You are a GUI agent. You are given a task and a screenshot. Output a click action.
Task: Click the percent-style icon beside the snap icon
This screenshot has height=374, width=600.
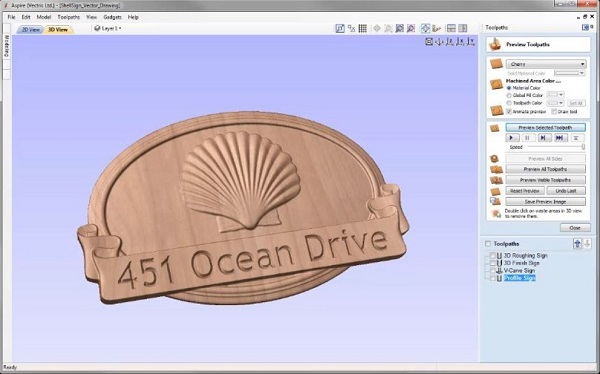pyautogui.click(x=351, y=28)
